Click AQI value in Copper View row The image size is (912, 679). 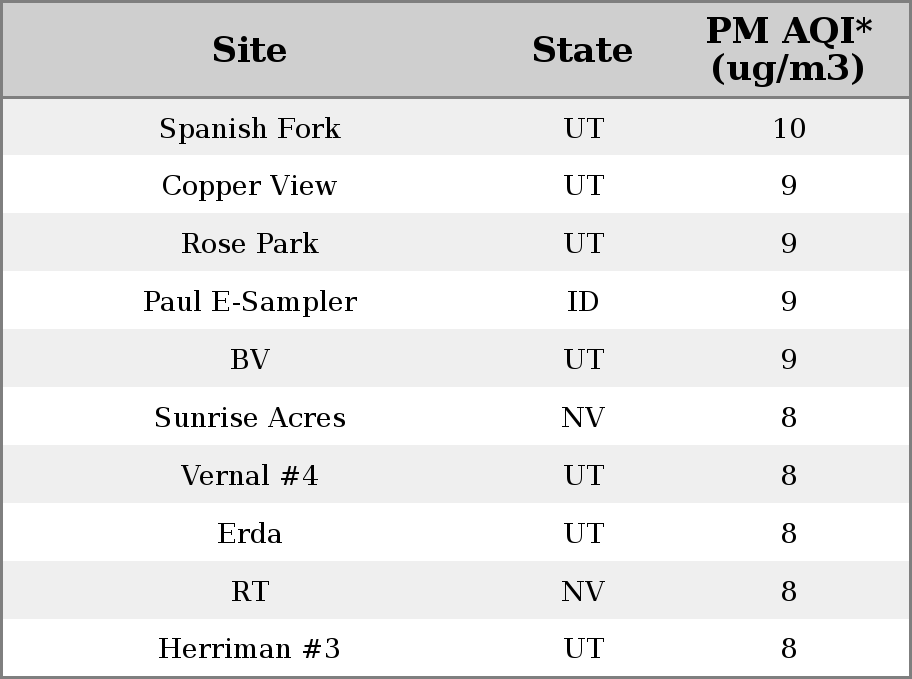[x=789, y=186]
